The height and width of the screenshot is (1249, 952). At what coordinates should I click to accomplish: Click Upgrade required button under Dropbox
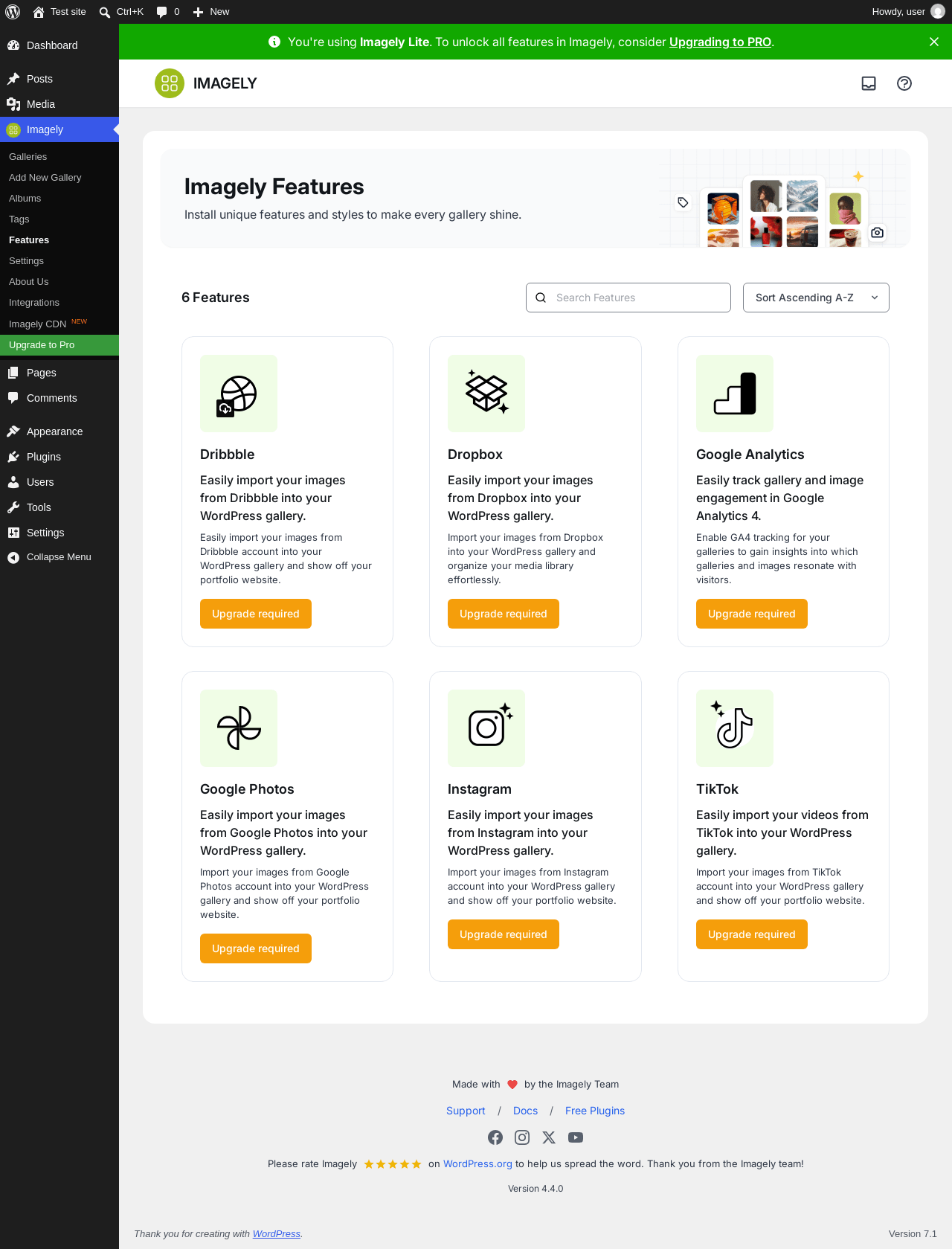coord(504,614)
